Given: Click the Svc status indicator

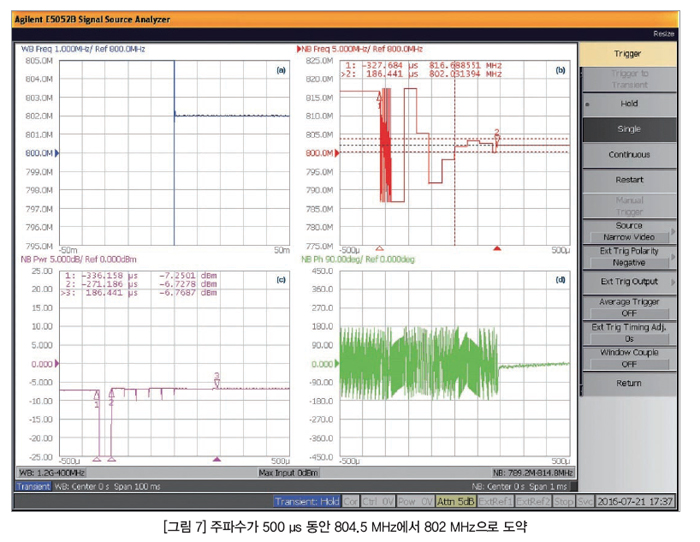Looking at the screenshot, I should [x=585, y=502].
